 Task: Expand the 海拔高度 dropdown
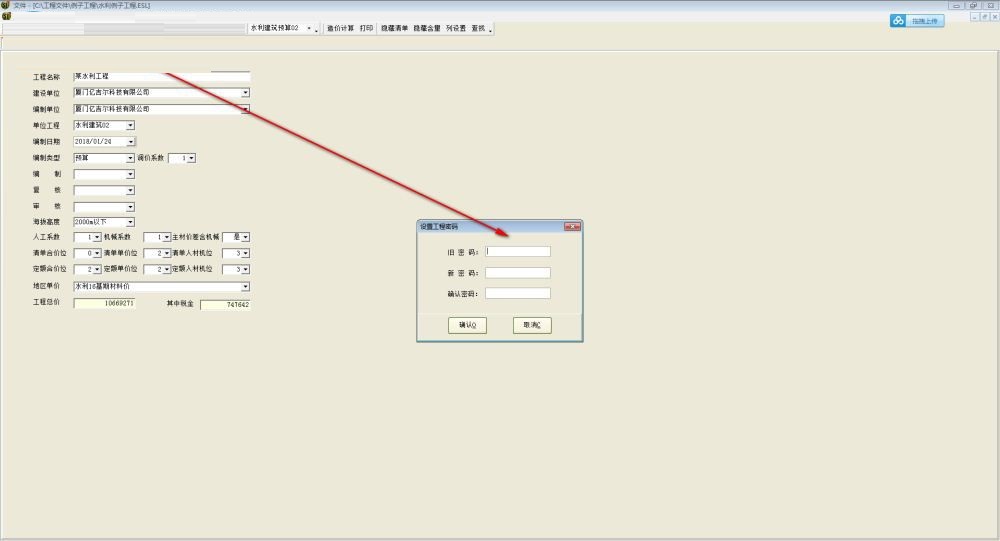pos(130,222)
